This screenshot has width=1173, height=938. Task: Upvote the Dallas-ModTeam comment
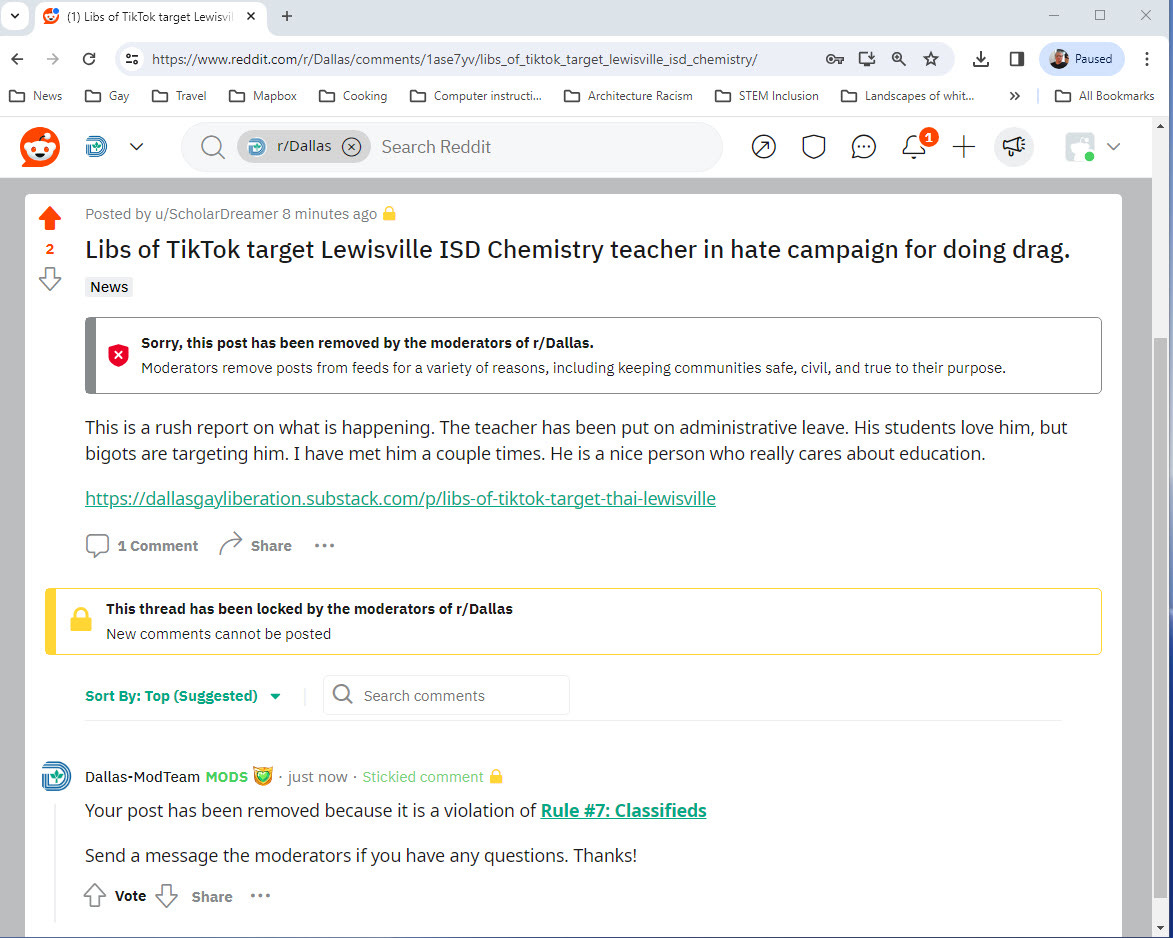pos(95,895)
